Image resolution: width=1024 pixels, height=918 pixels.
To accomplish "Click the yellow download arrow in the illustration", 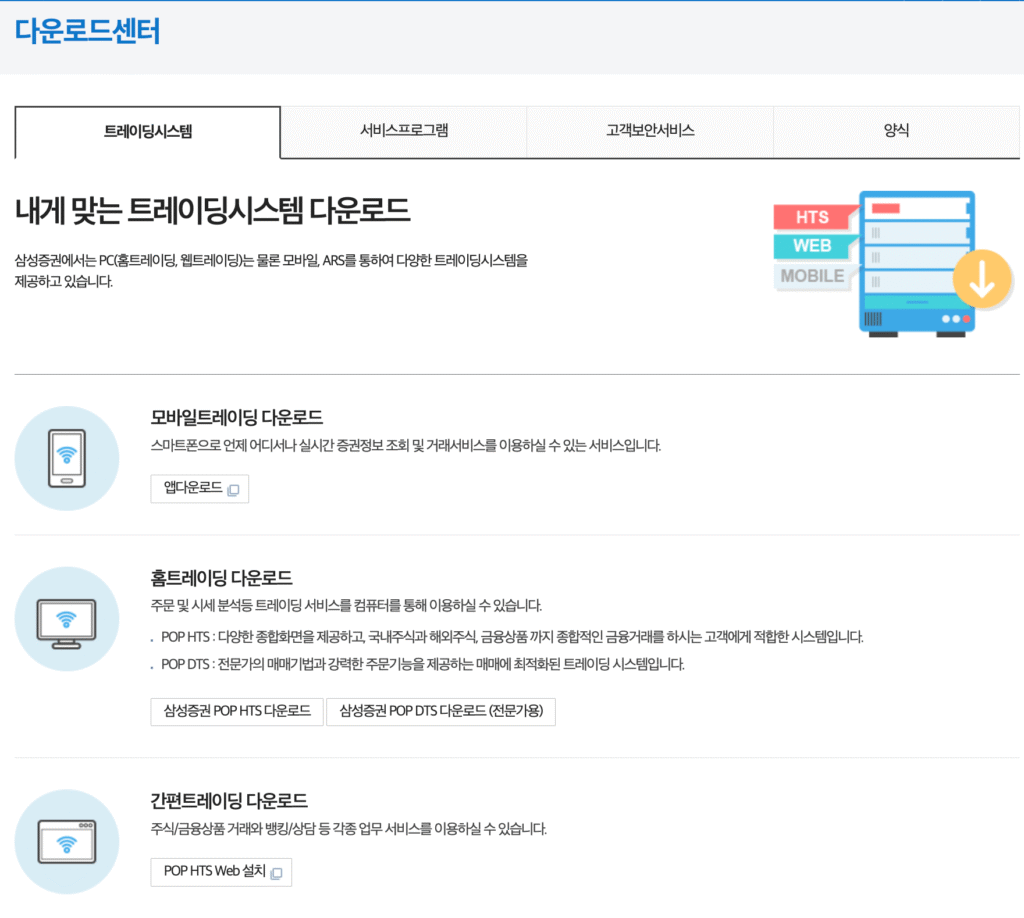I will [x=983, y=277].
